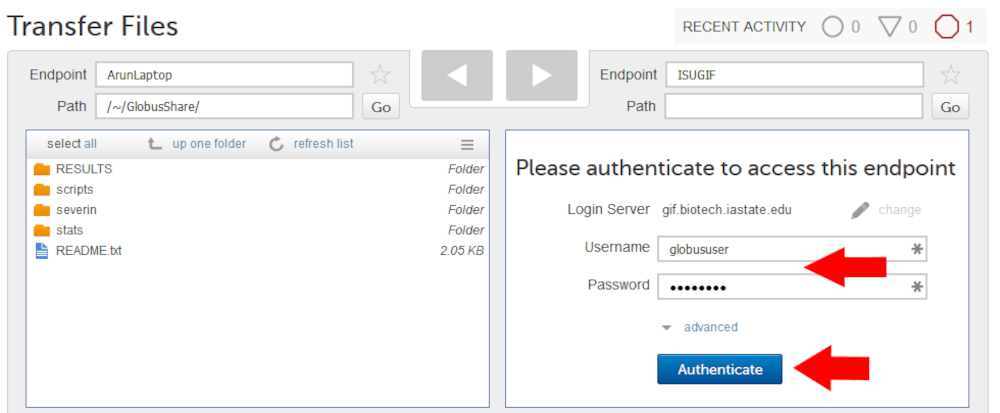This screenshot has height=413, width=1000.
Task: Click the pencil icon to change login server
Action: [x=861, y=210]
